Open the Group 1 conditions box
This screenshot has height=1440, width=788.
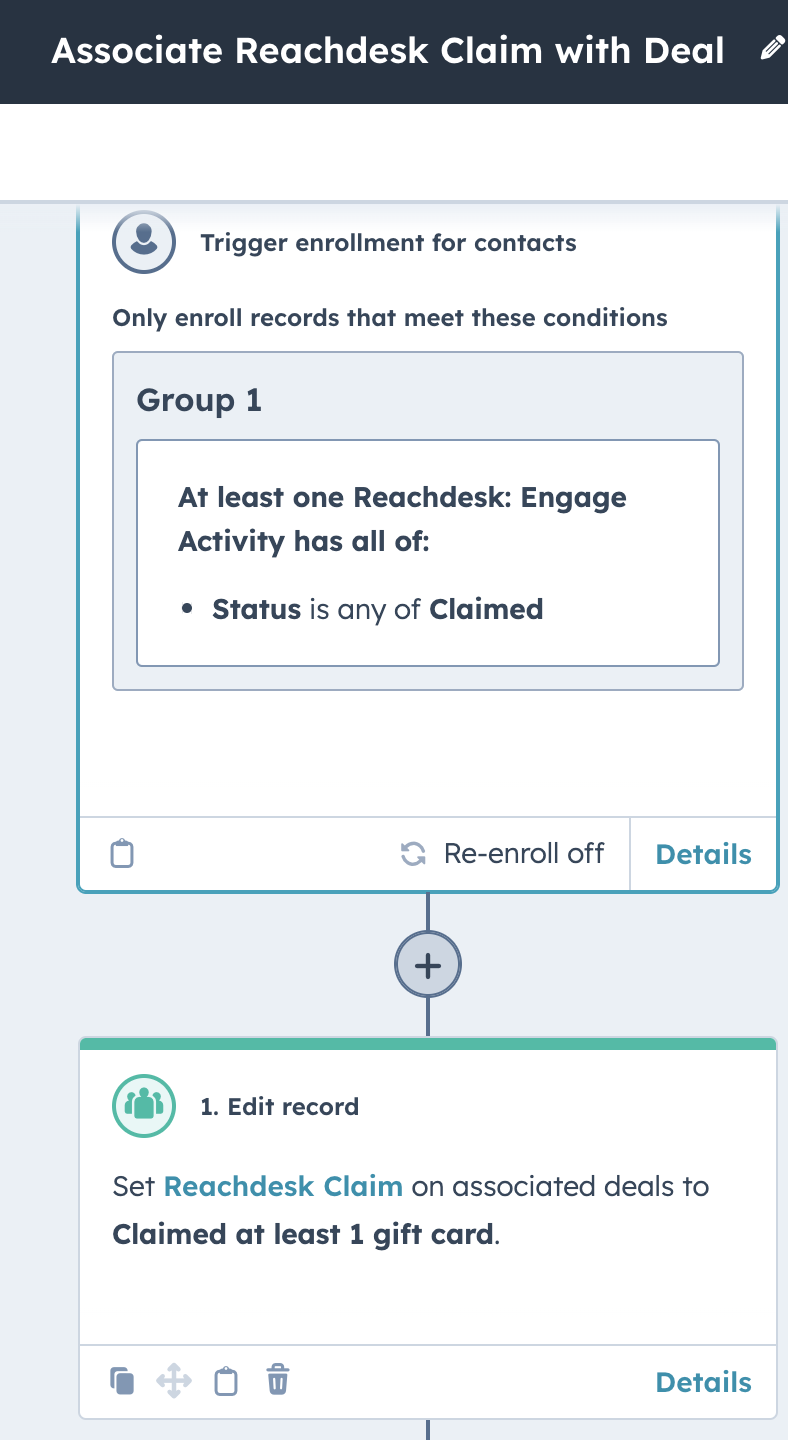point(428,521)
